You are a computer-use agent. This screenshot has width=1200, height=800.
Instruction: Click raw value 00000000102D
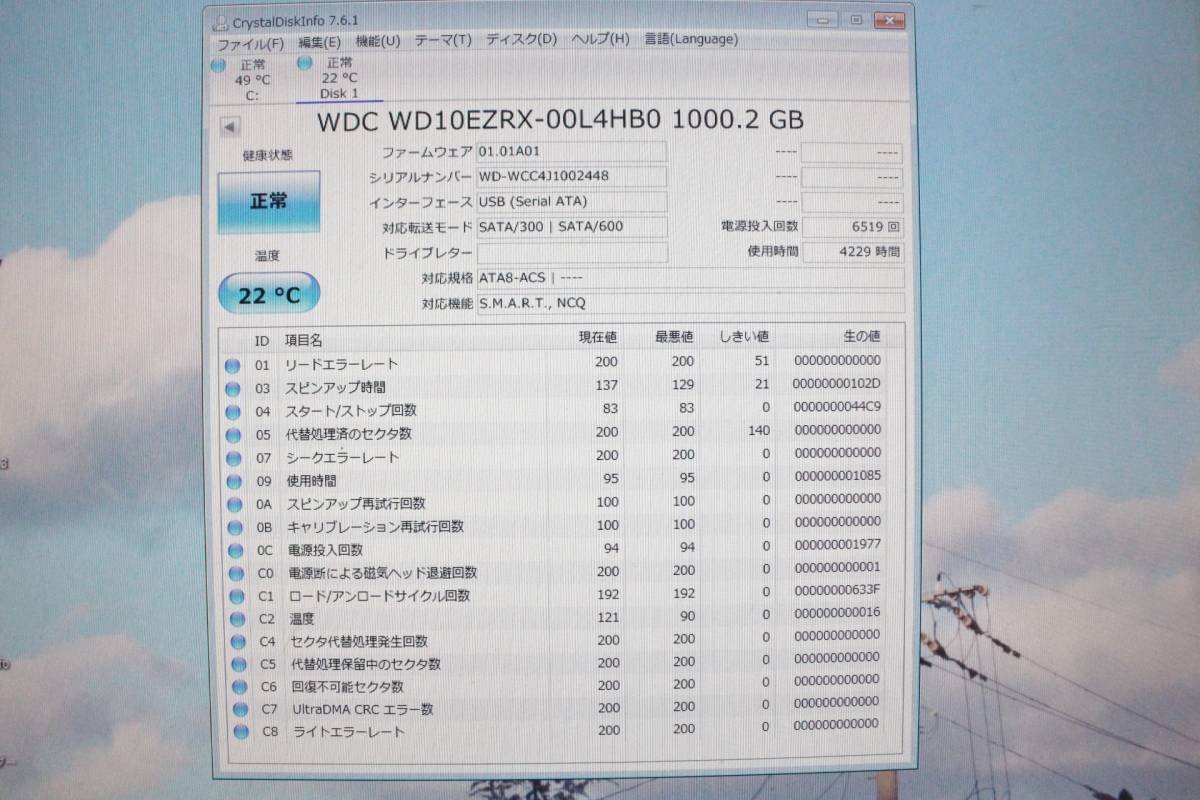pyautogui.click(x=836, y=384)
